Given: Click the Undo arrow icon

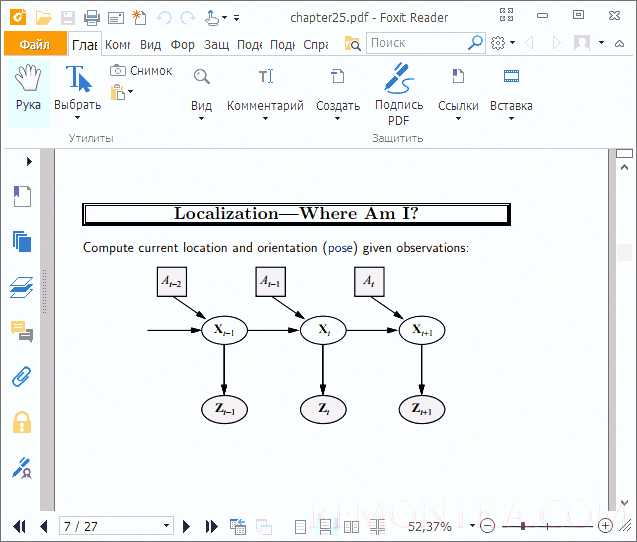Looking at the screenshot, I should click(164, 18).
